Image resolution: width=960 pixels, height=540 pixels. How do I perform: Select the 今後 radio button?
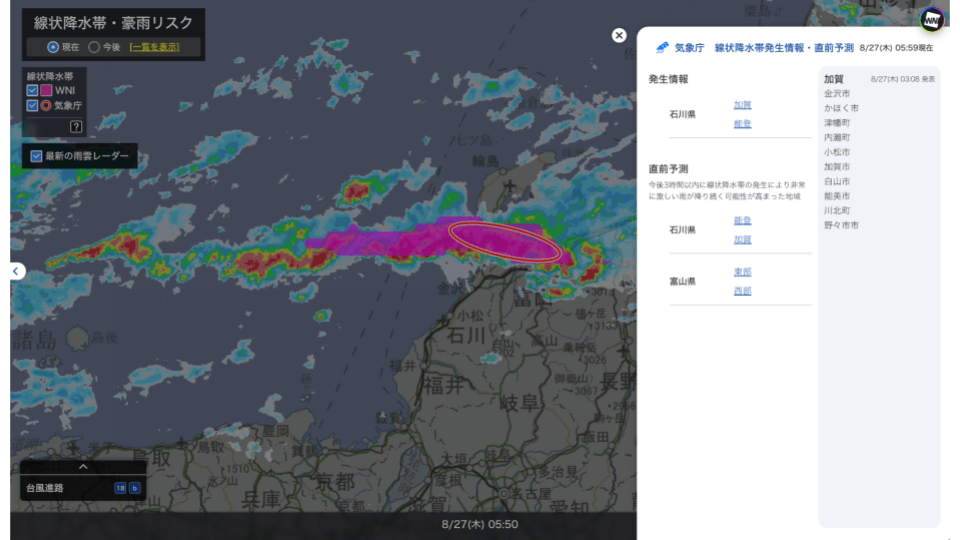pos(94,47)
